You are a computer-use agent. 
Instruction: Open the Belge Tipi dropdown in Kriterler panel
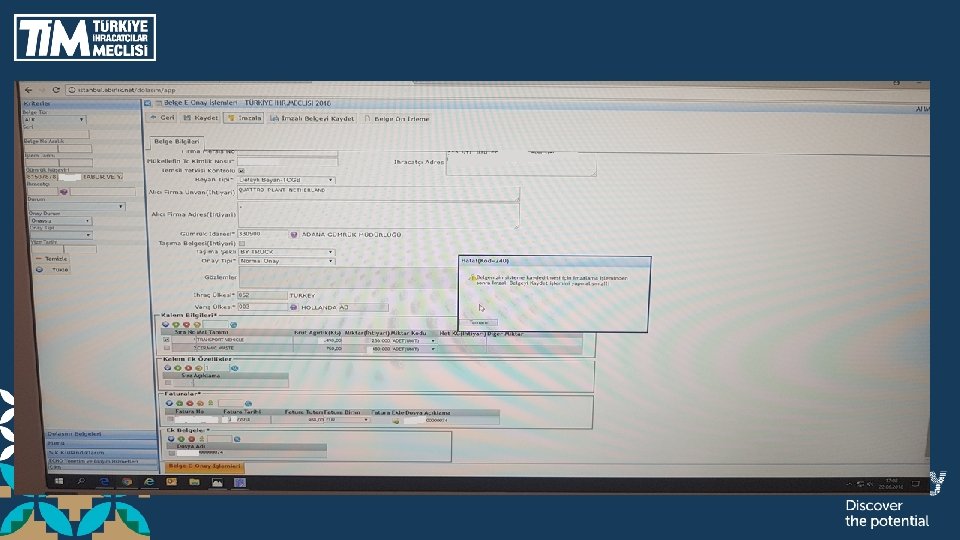54,119
